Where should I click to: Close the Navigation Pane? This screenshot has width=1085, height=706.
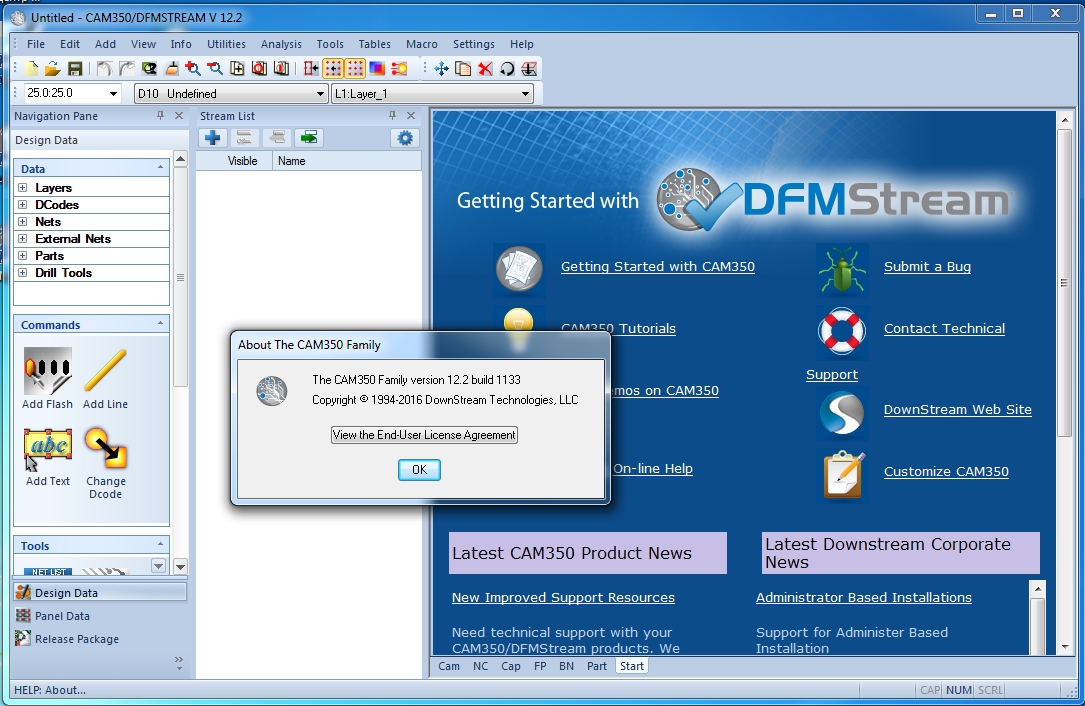click(179, 116)
